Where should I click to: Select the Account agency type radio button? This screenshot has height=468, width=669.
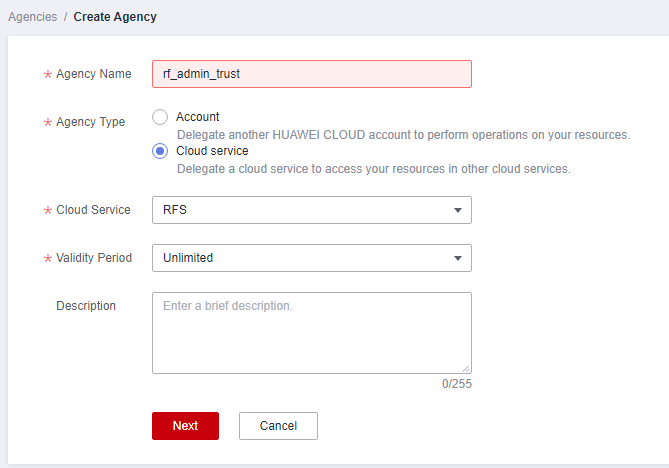[x=160, y=117]
